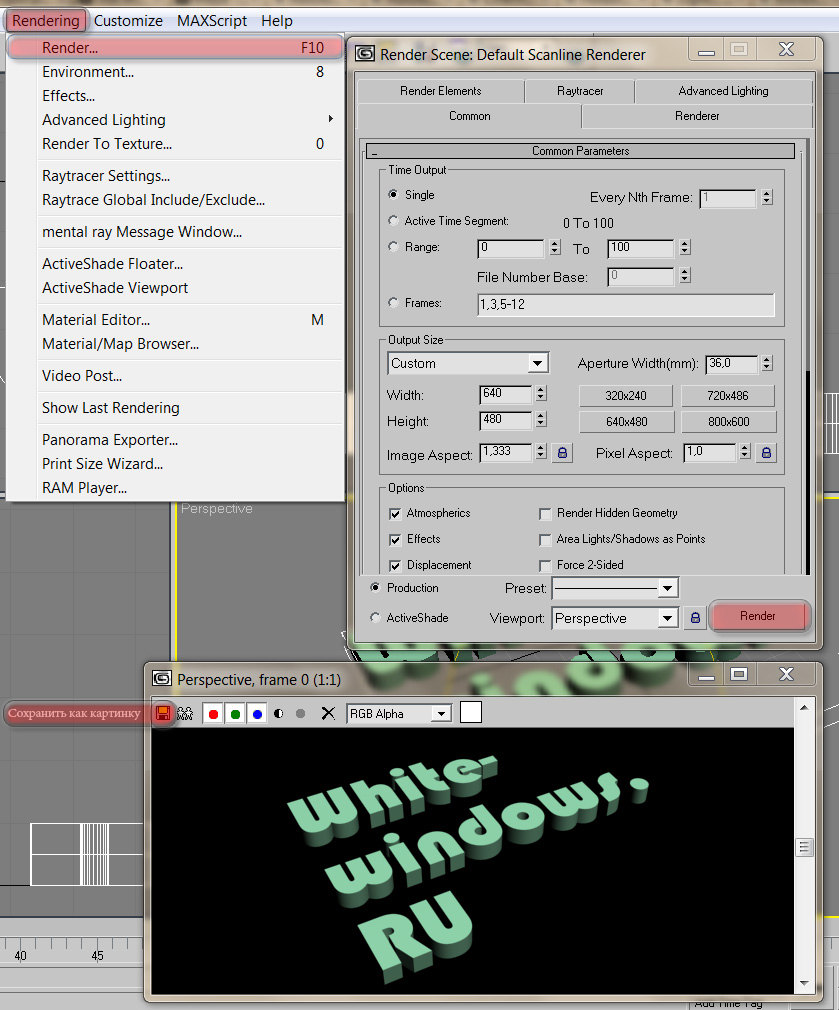Open the Customize menu
The width and height of the screenshot is (839, 1010).
pyautogui.click(x=128, y=21)
